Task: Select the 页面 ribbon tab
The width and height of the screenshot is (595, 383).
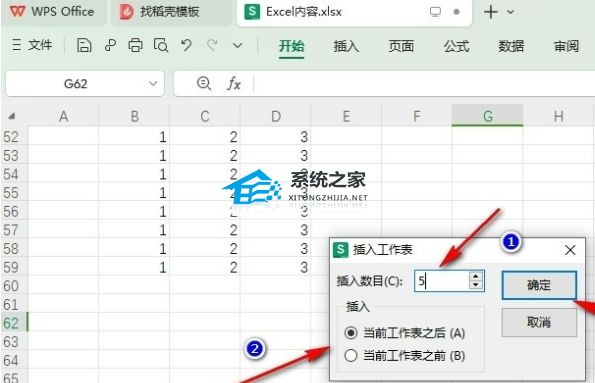Action: [401, 46]
